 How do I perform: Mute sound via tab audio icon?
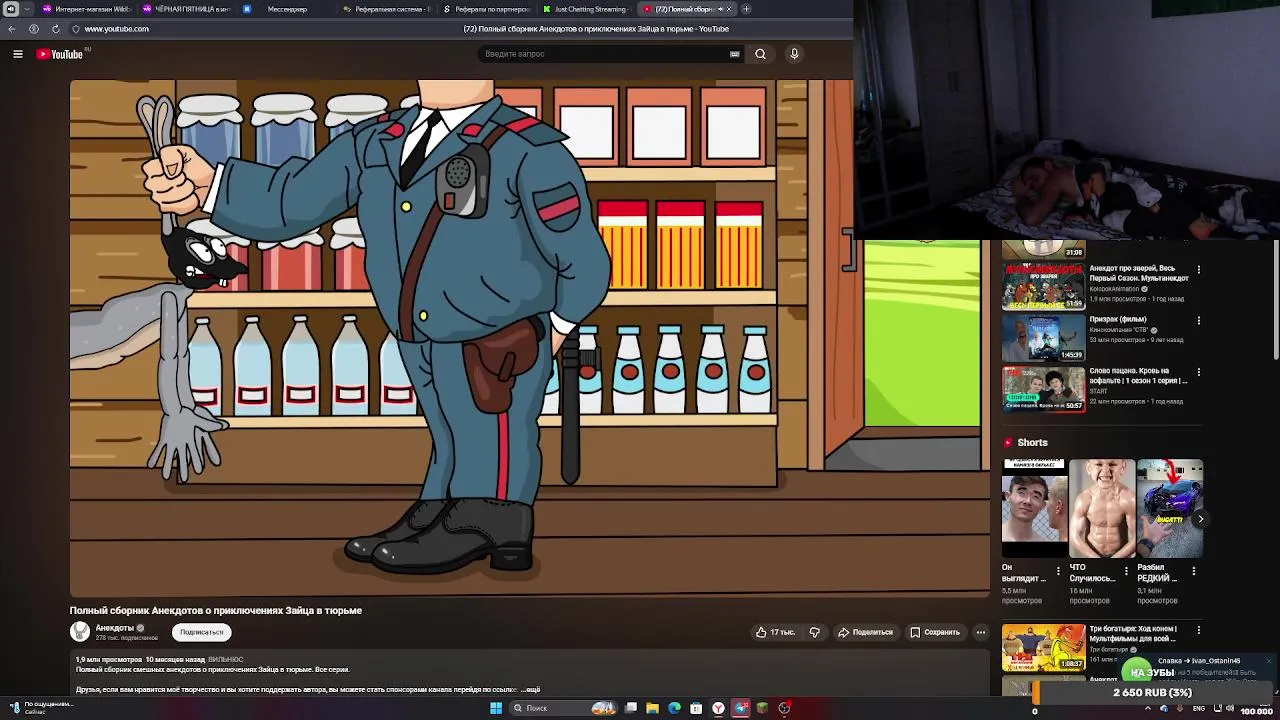click(x=720, y=9)
